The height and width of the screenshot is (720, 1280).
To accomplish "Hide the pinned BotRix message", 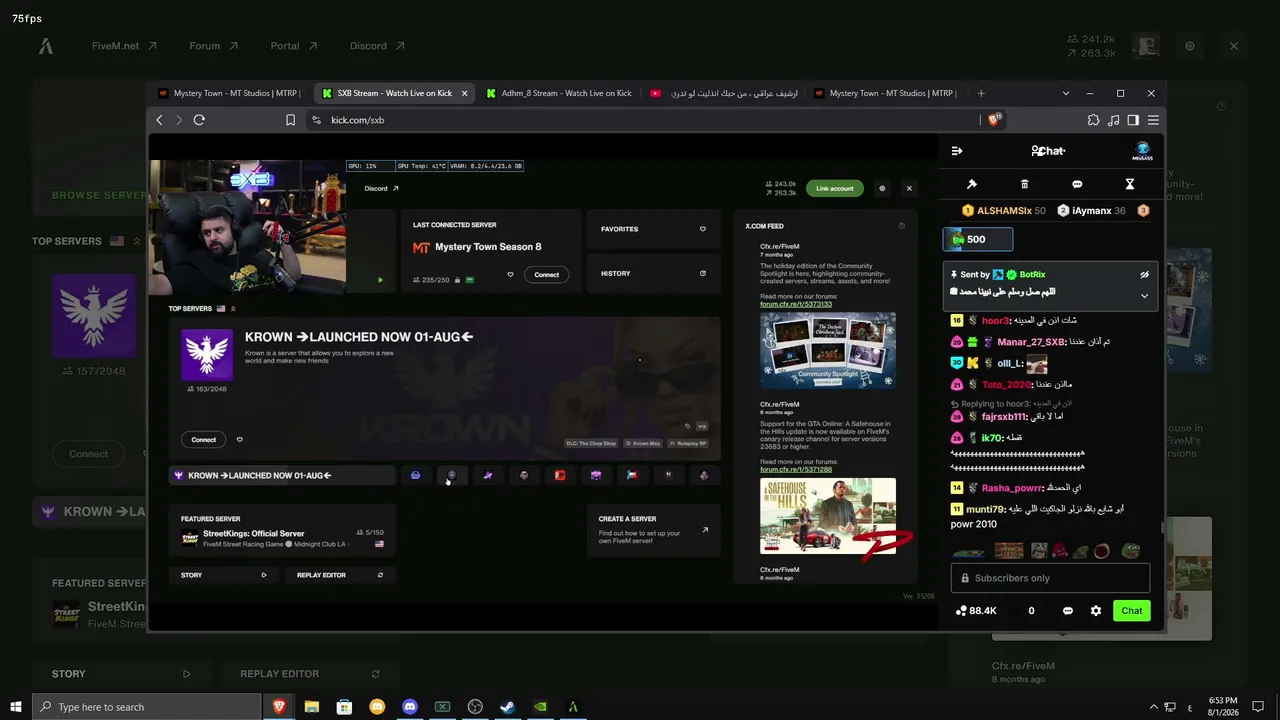I will coord(1144,274).
